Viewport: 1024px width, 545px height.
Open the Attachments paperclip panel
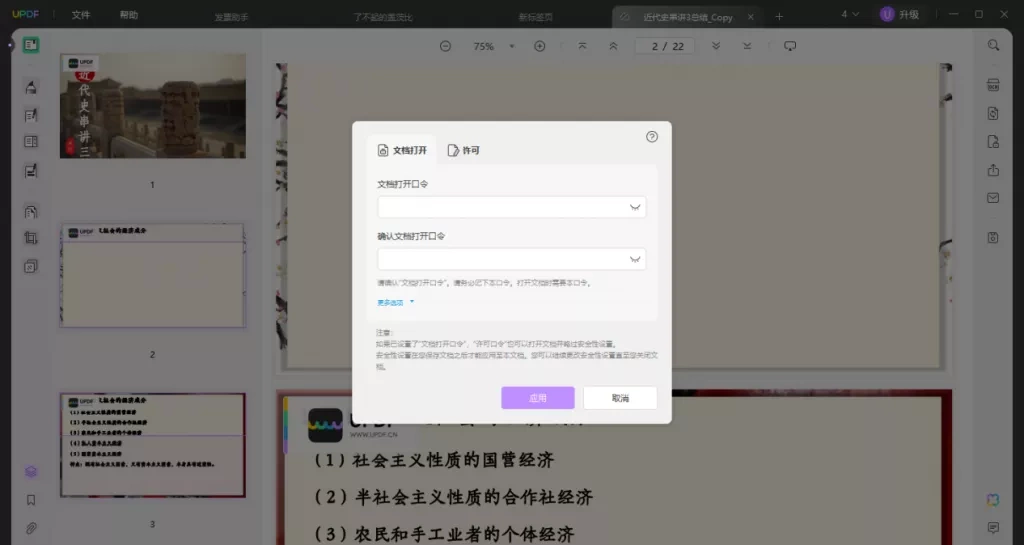point(31,528)
